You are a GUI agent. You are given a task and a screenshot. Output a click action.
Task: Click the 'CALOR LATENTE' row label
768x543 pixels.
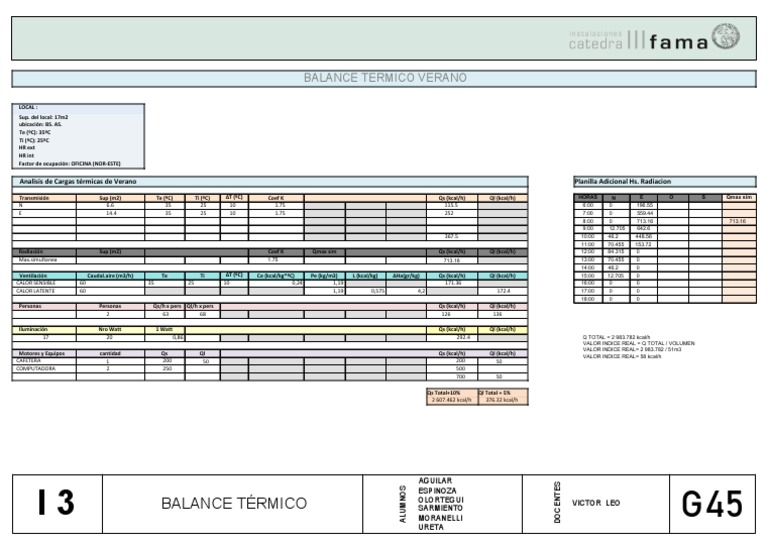click(46, 291)
